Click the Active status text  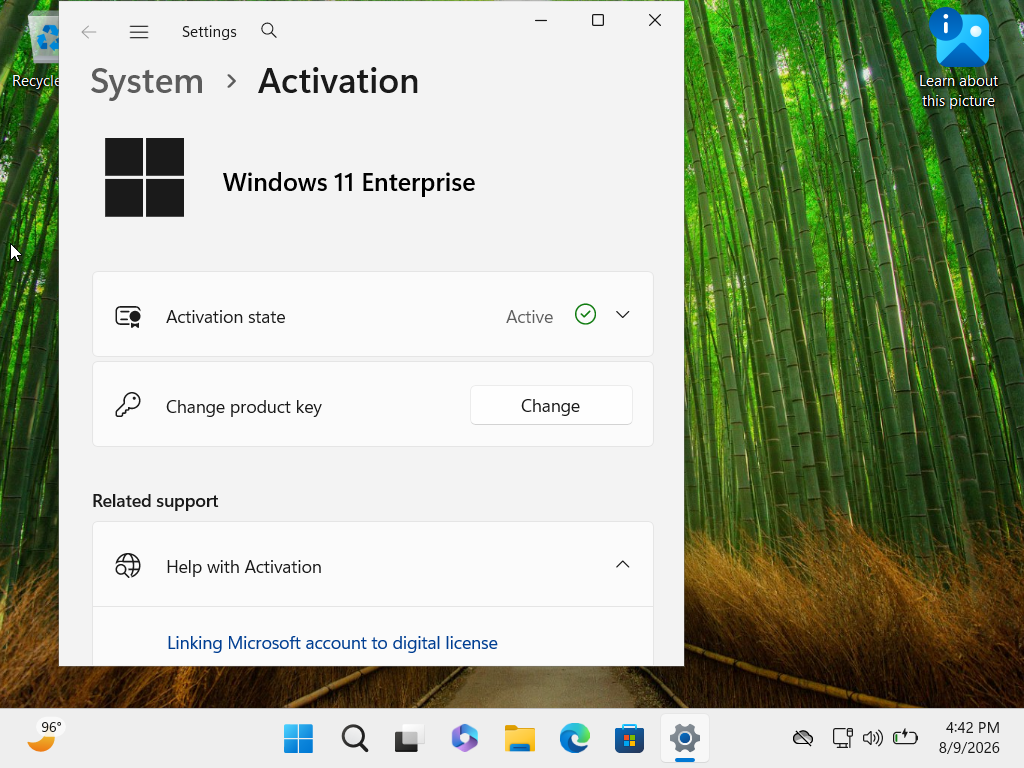pyautogui.click(x=530, y=317)
